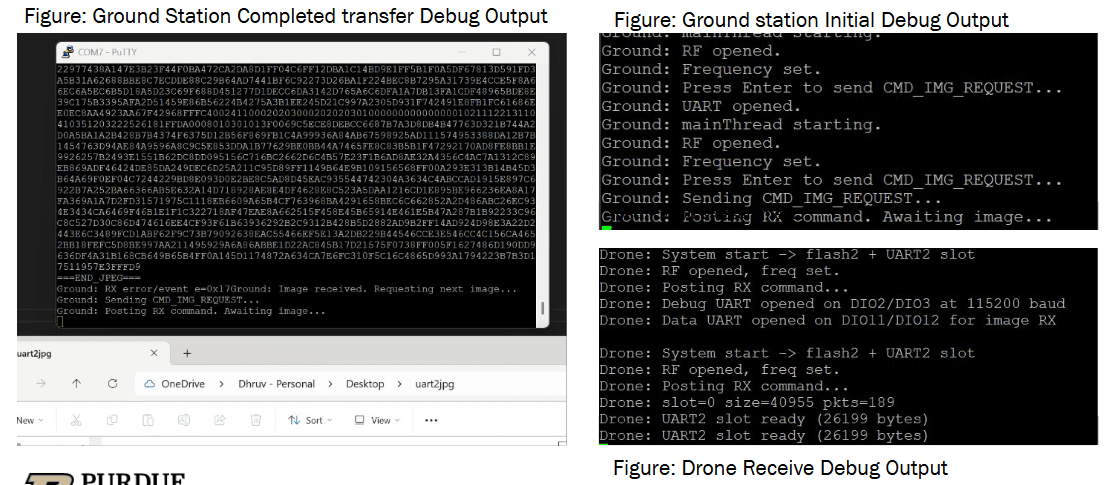Click the OneDrive cloud icon in address bar

point(149,384)
